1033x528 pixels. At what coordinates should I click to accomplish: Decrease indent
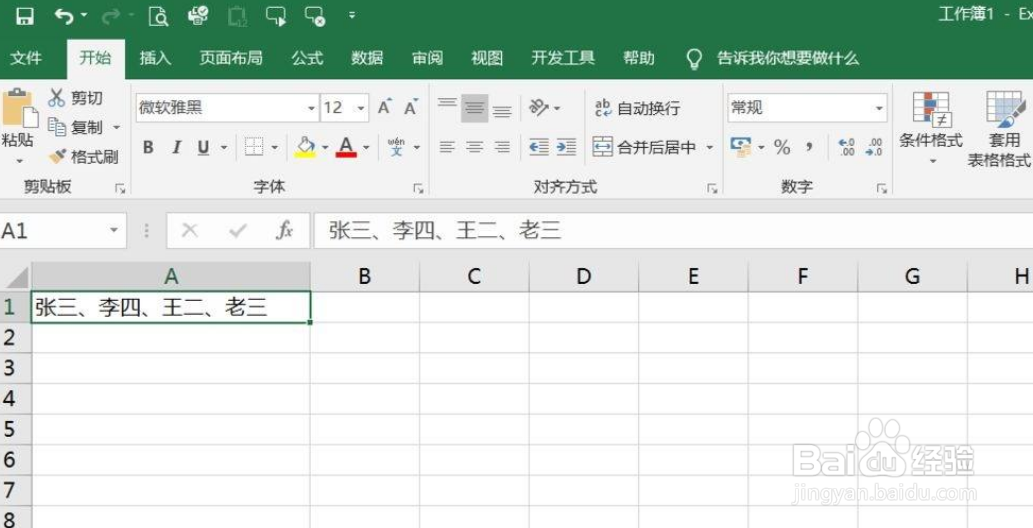[x=539, y=147]
